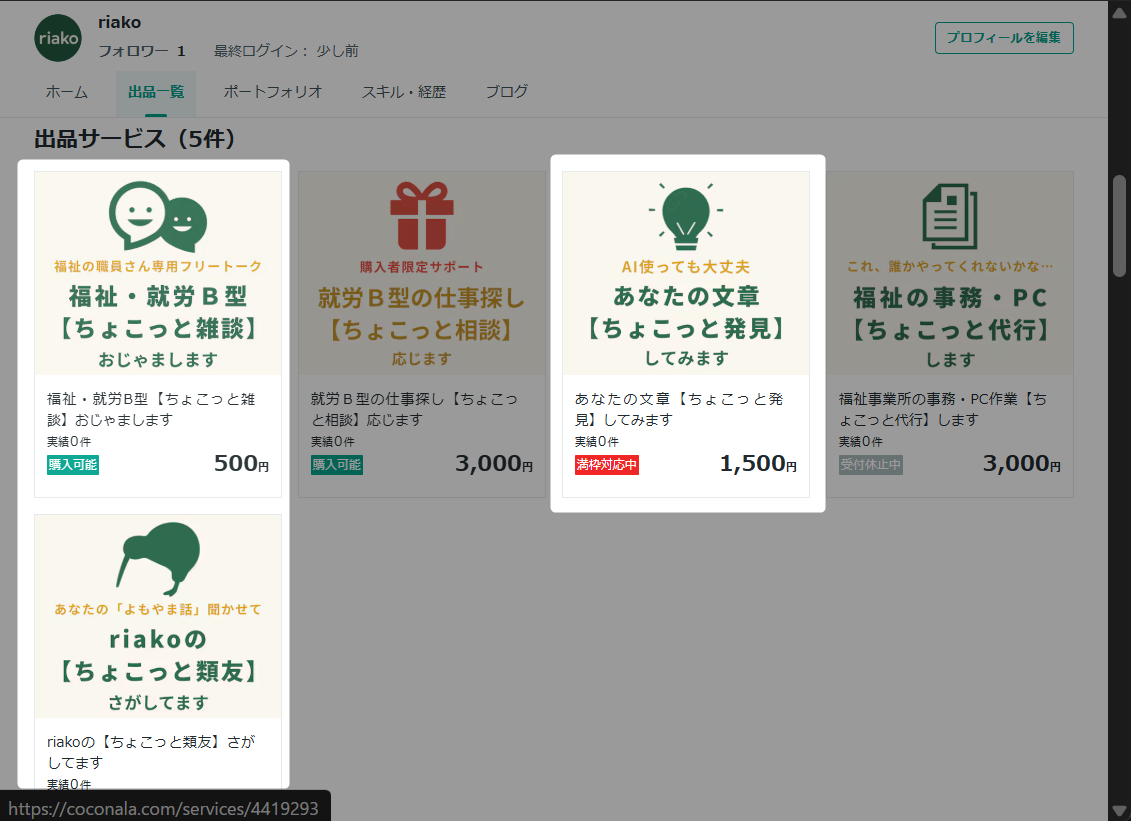Open the スキル・経歴 tab
Viewport: 1131px width, 821px height.
[x=404, y=92]
